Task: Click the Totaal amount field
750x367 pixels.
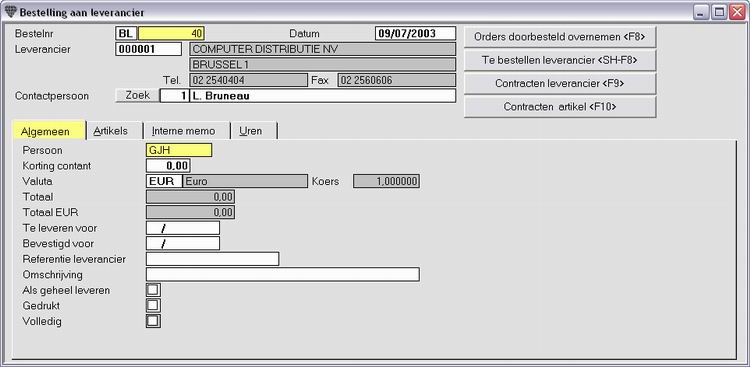Action: 190,197
